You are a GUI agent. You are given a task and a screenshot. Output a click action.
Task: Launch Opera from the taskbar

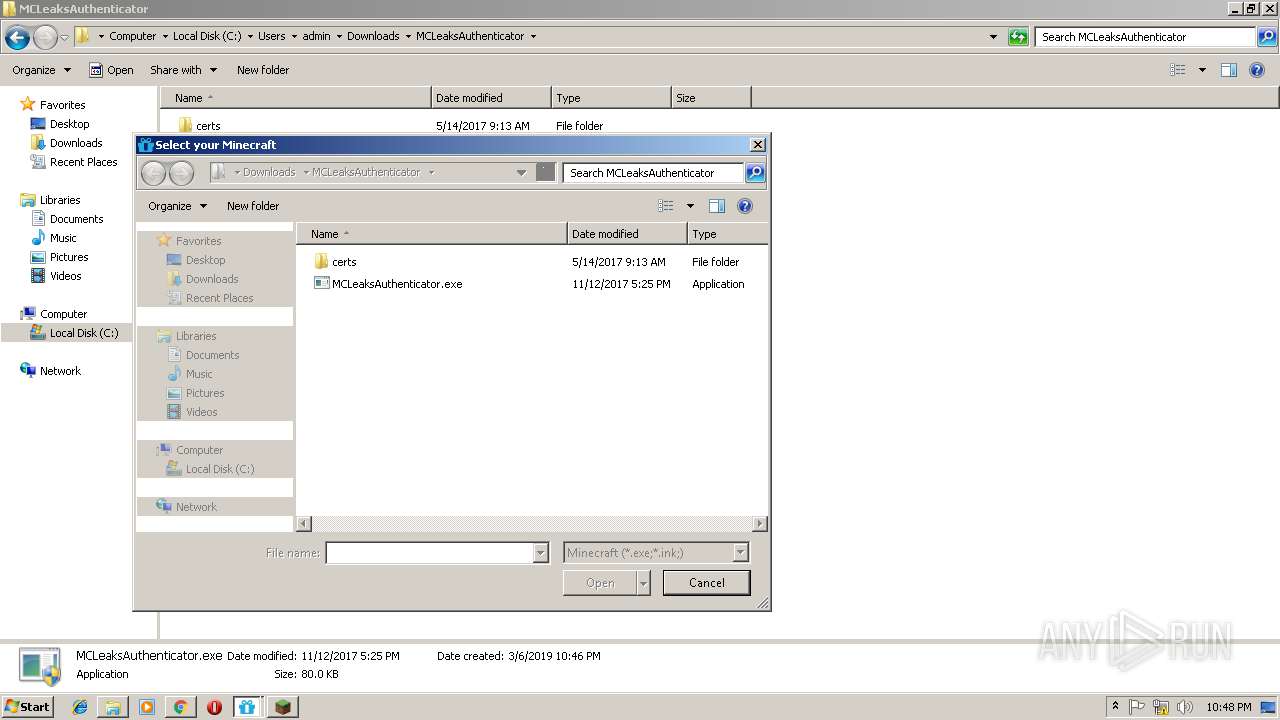click(x=214, y=707)
